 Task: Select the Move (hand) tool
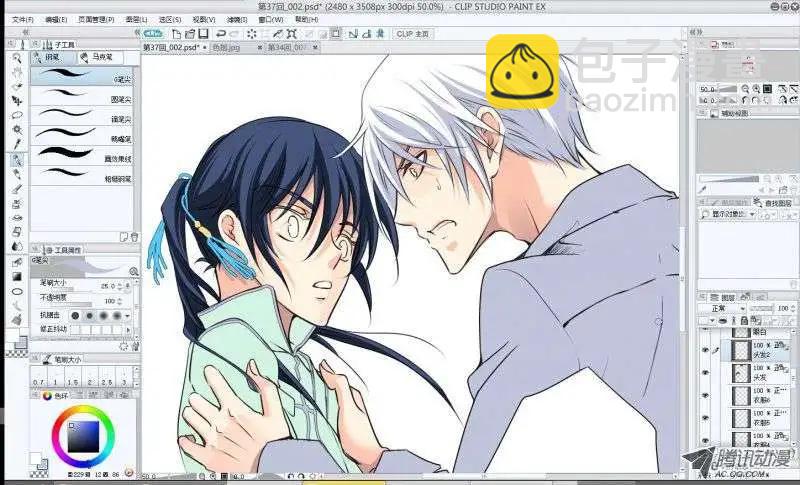tap(17, 72)
